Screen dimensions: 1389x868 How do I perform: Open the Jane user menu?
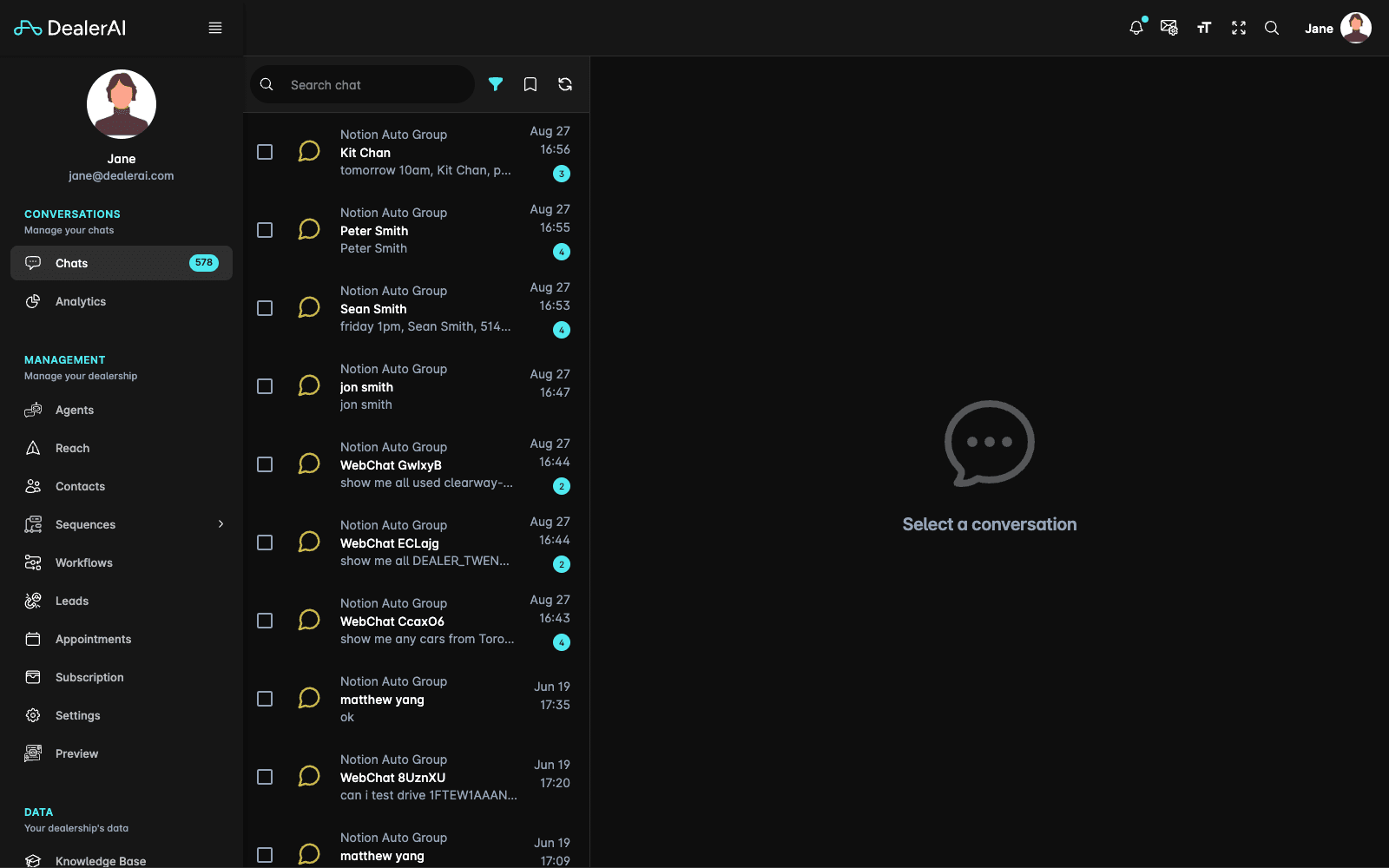click(1337, 28)
